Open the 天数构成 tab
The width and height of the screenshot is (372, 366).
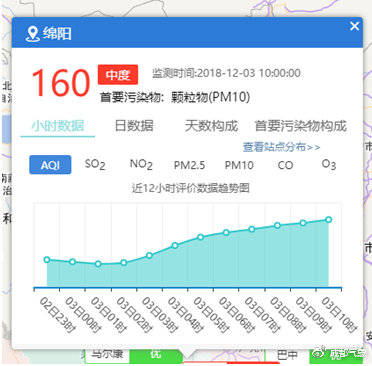tap(211, 126)
